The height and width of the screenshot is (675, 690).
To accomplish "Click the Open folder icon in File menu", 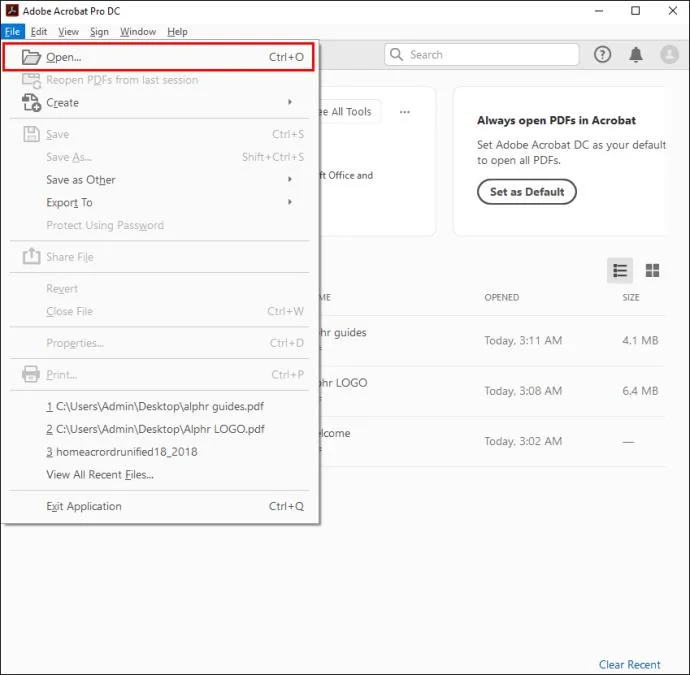I will click(31, 57).
